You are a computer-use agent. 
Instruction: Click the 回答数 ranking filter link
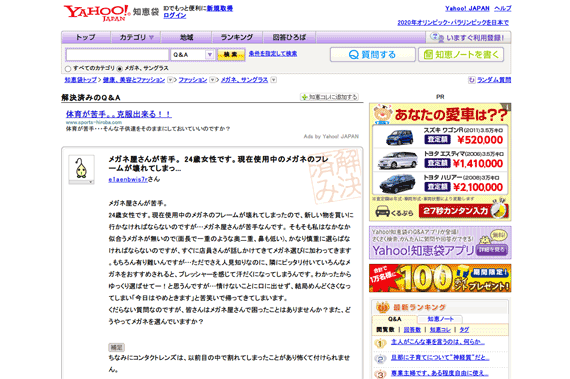(x=412, y=330)
